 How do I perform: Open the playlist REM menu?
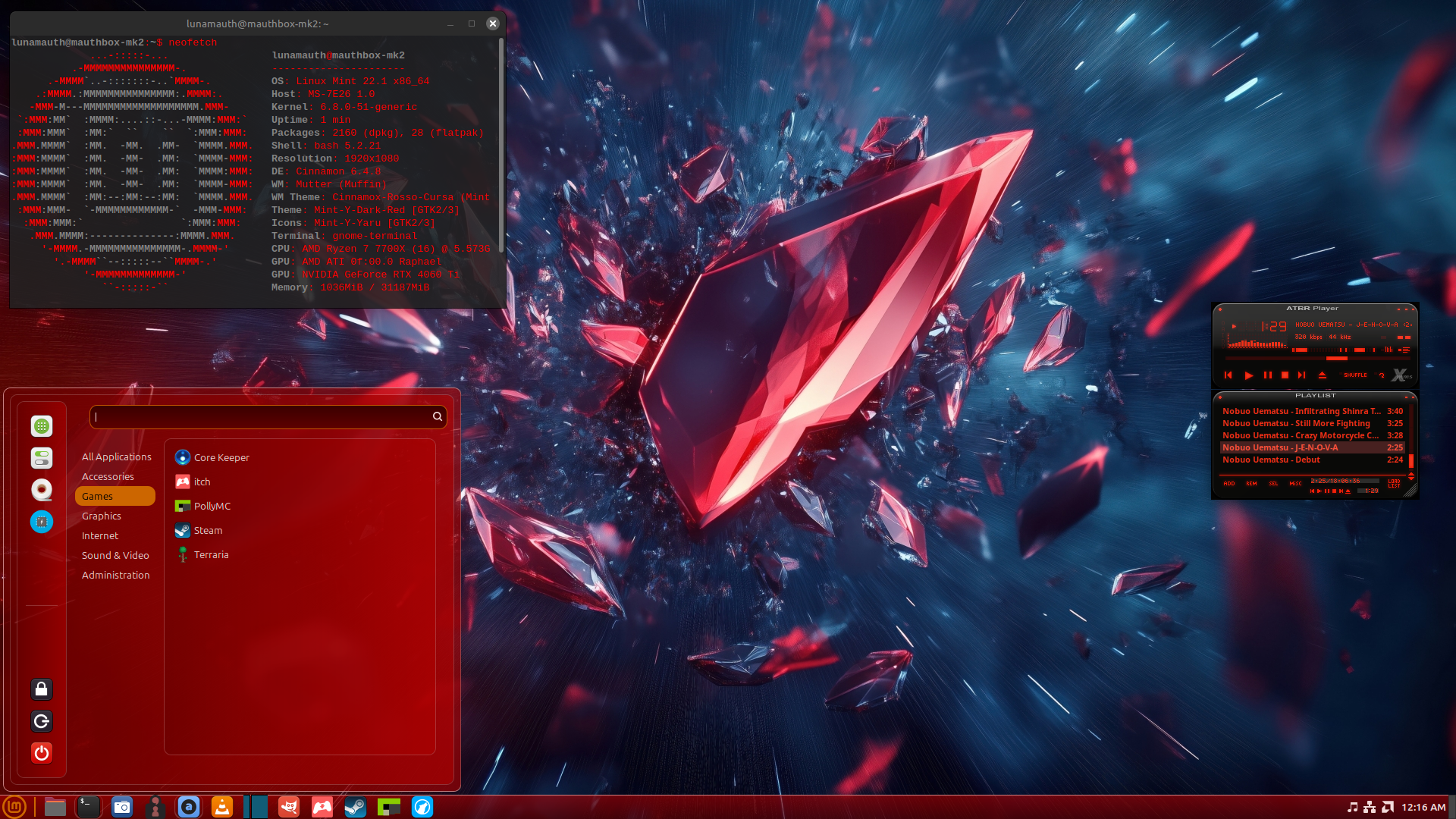point(1251,484)
